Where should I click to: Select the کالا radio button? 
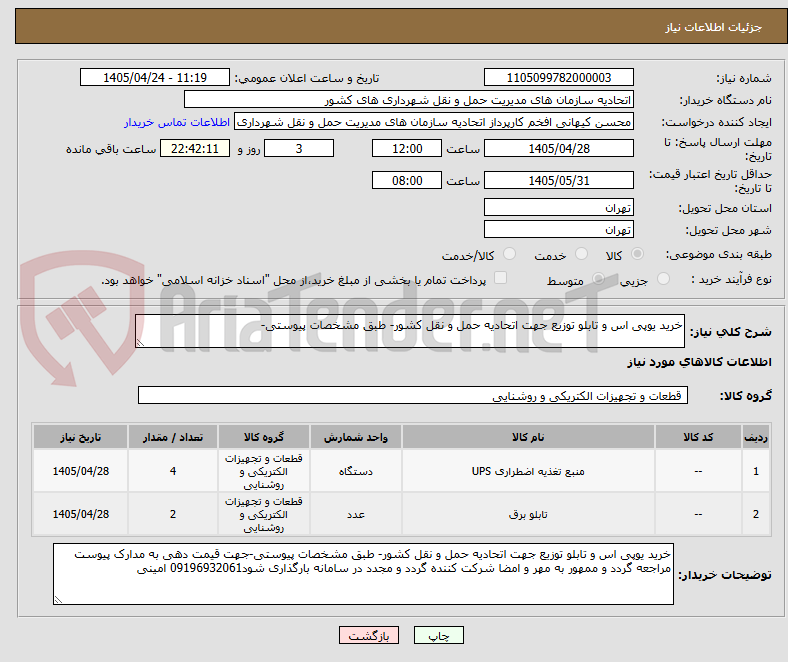(x=637, y=254)
